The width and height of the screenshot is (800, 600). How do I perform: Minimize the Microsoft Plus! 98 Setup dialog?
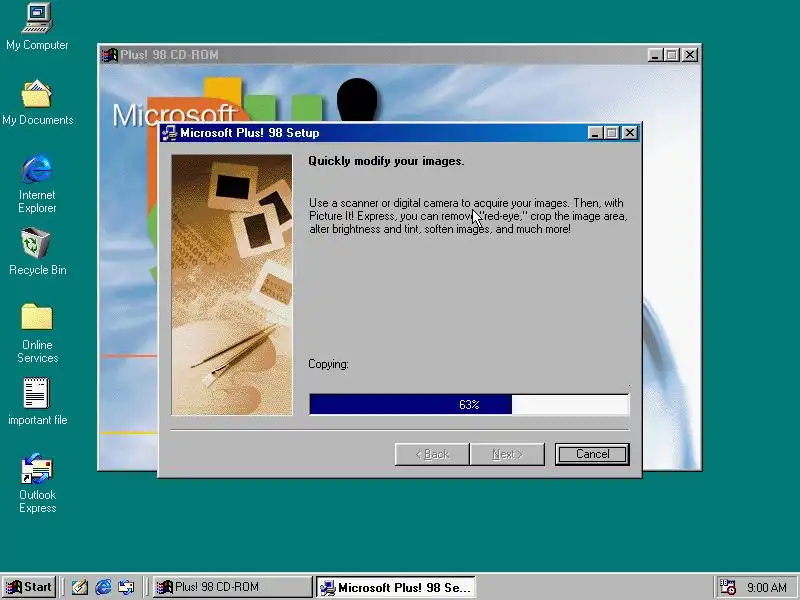pos(595,133)
